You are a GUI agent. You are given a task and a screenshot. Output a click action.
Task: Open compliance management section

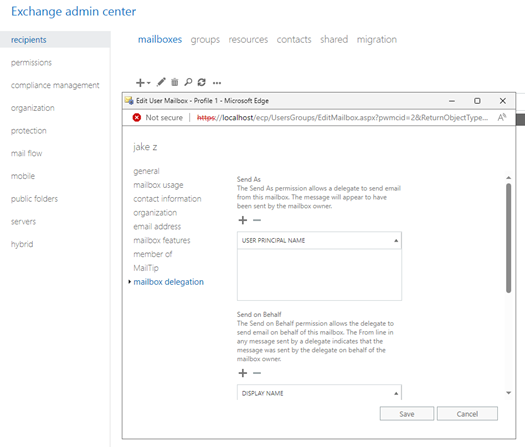(55, 85)
